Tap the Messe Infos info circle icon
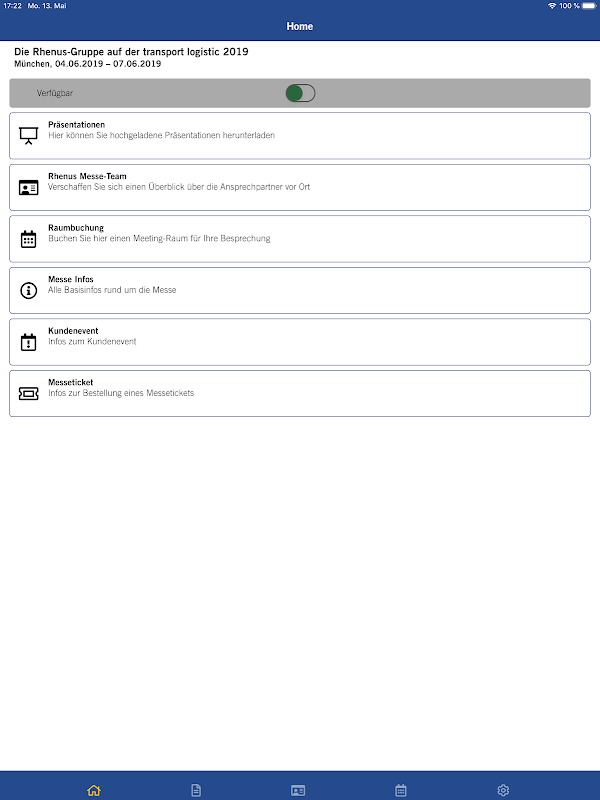This screenshot has width=600, height=800. point(29,290)
